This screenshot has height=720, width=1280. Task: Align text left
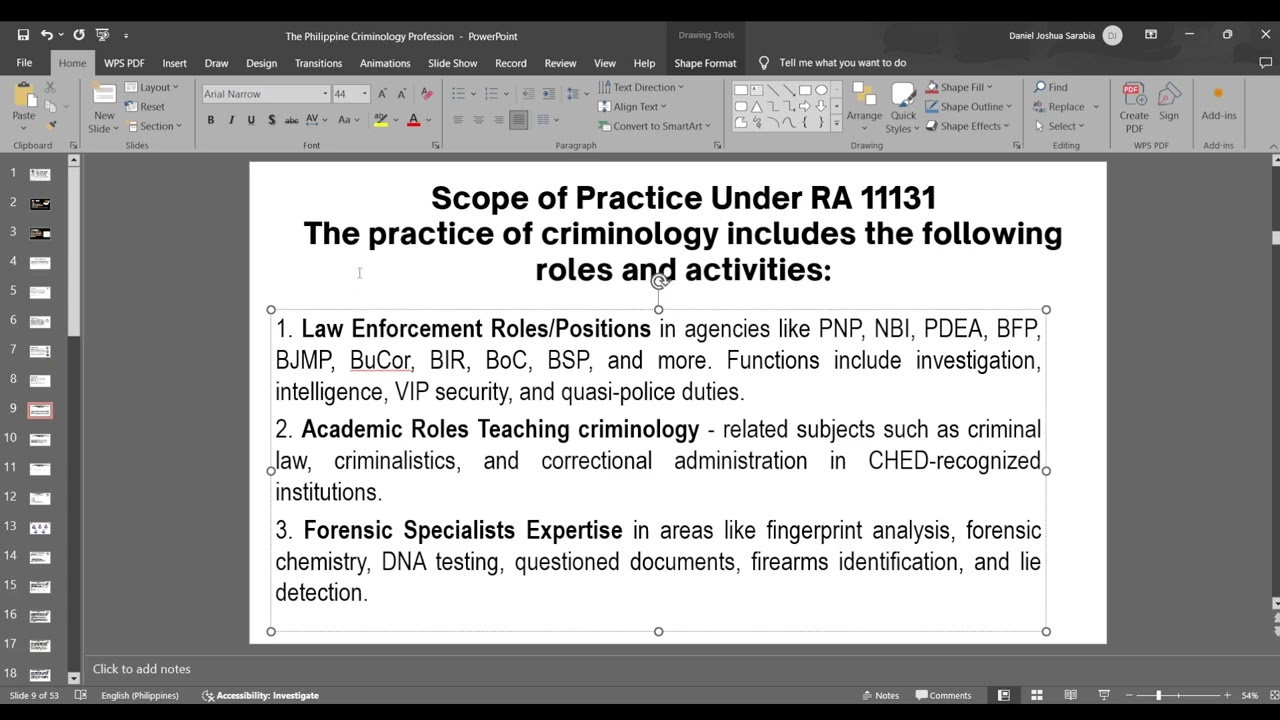click(x=458, y=120)
